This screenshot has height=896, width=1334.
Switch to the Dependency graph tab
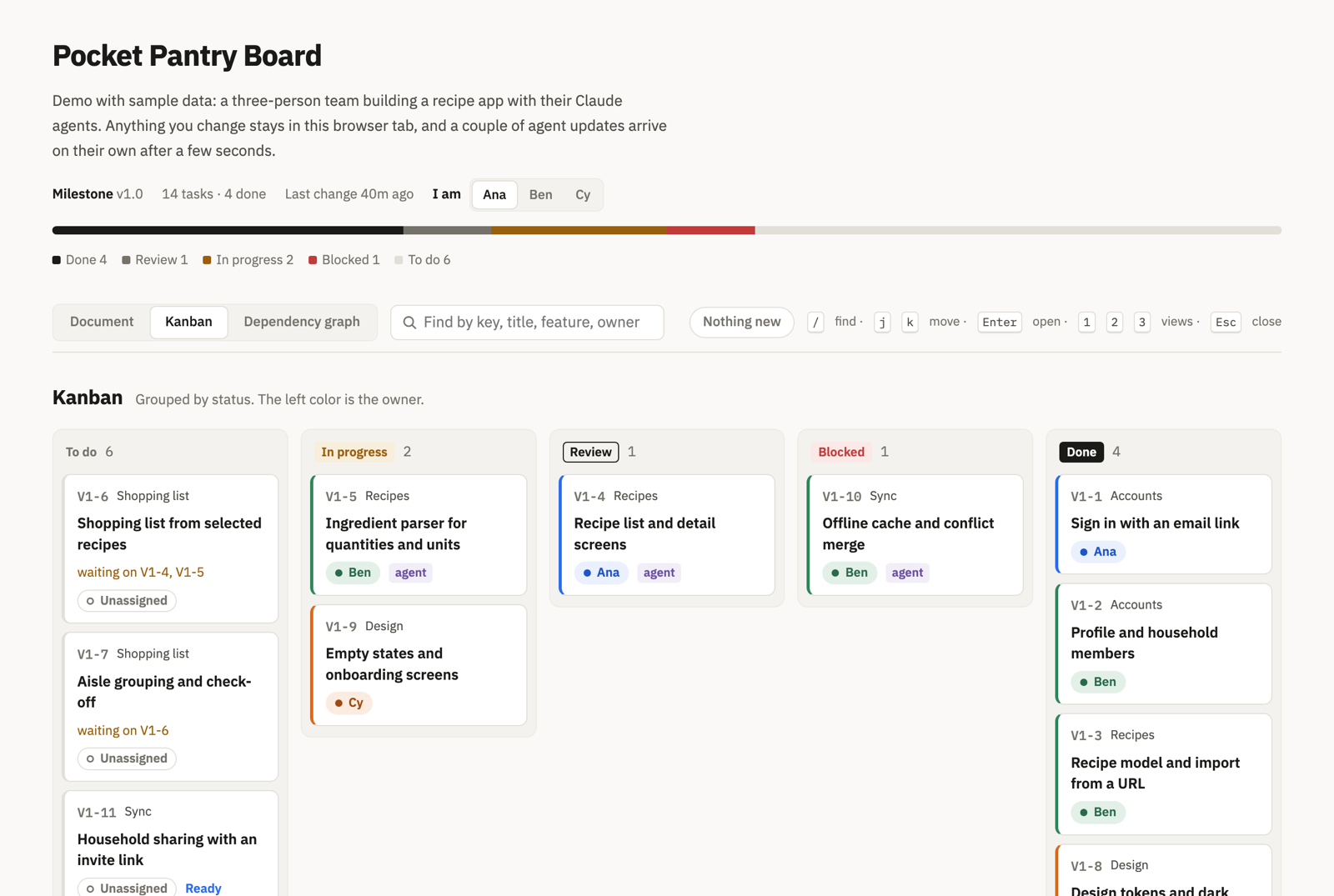click(x=302, y=322)
